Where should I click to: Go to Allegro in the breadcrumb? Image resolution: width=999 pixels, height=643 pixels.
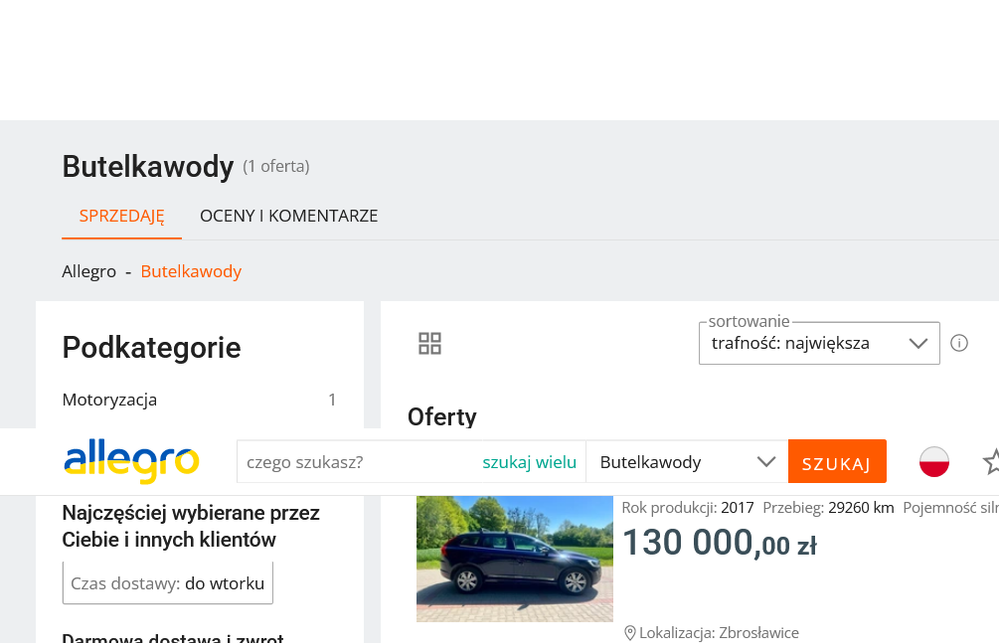89,271
